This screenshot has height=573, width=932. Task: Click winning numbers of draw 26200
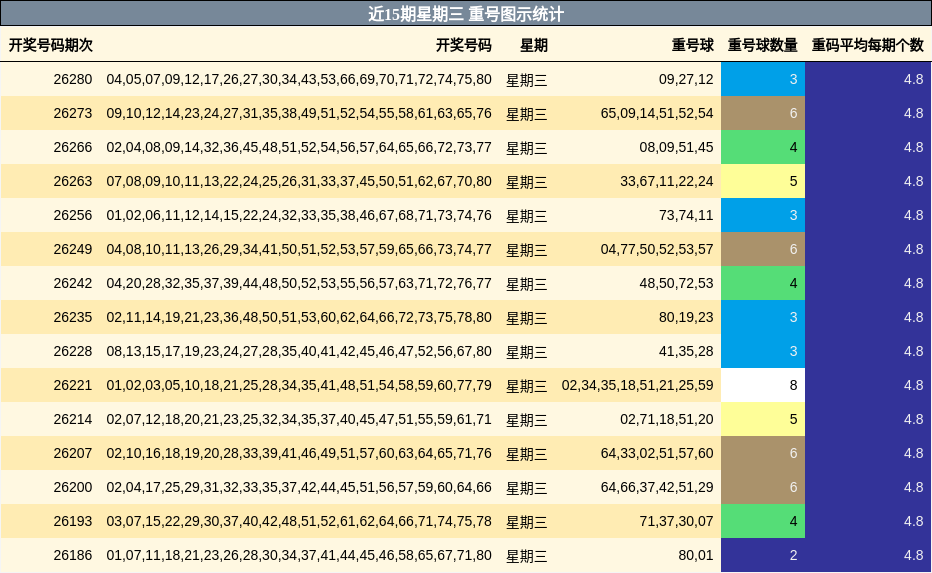point(299,487)
